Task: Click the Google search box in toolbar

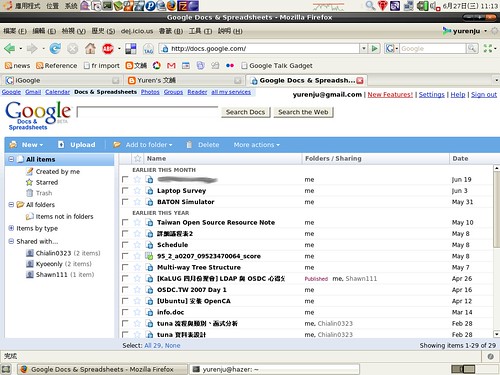Action: (432, 49)
